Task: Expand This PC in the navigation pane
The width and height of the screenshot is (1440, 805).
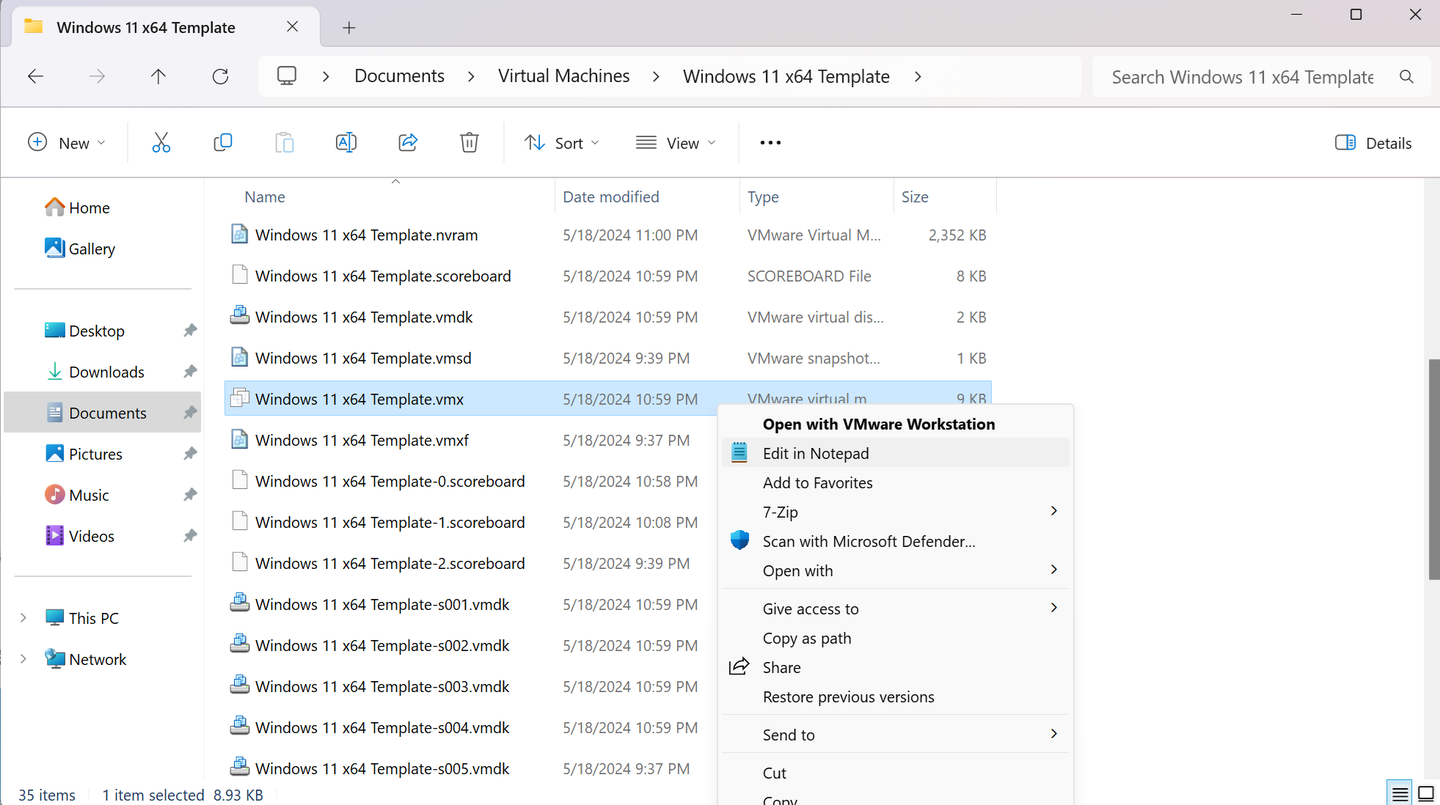Action: [x=22, y=617]
